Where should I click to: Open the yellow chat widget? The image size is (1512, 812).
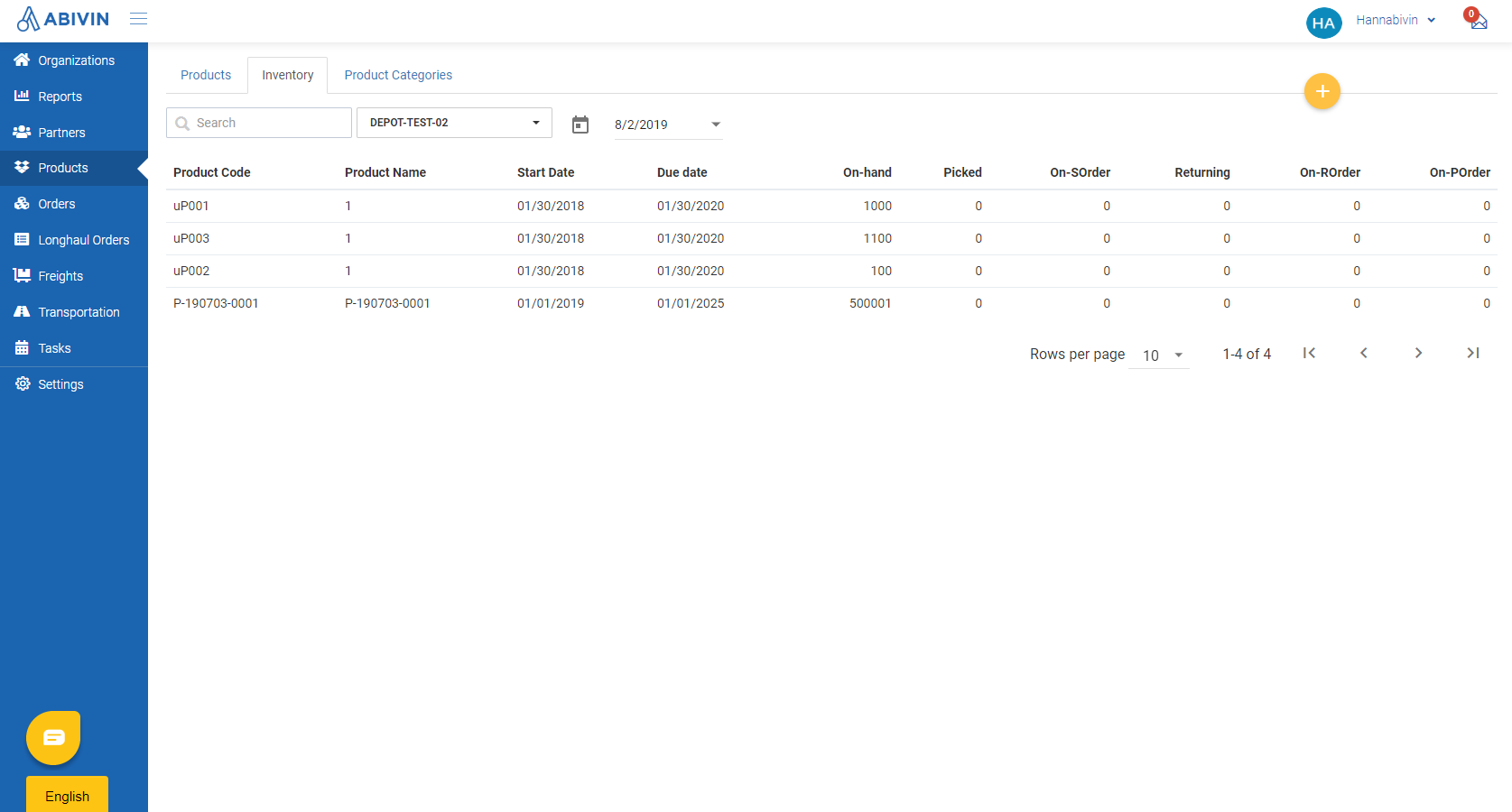[53, 737]
